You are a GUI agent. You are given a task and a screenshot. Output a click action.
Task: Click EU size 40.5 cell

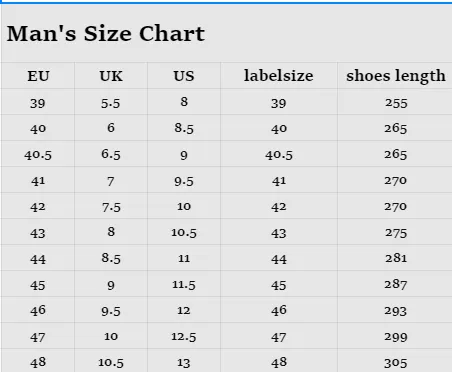click(38, 154)
